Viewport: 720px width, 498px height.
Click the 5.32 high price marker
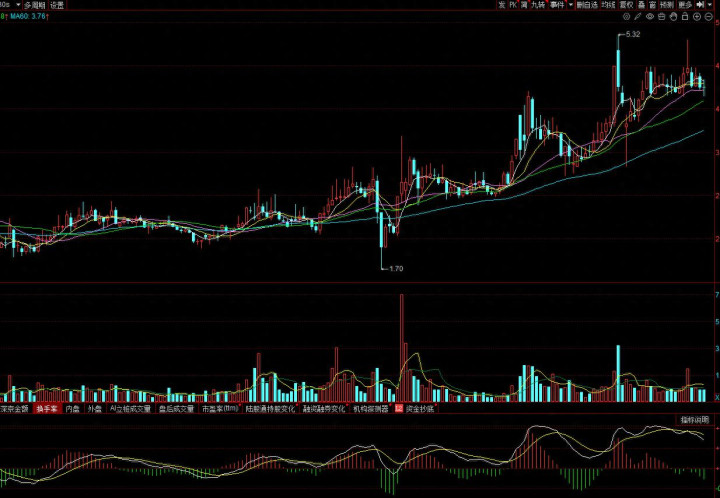tap(631, 35)
